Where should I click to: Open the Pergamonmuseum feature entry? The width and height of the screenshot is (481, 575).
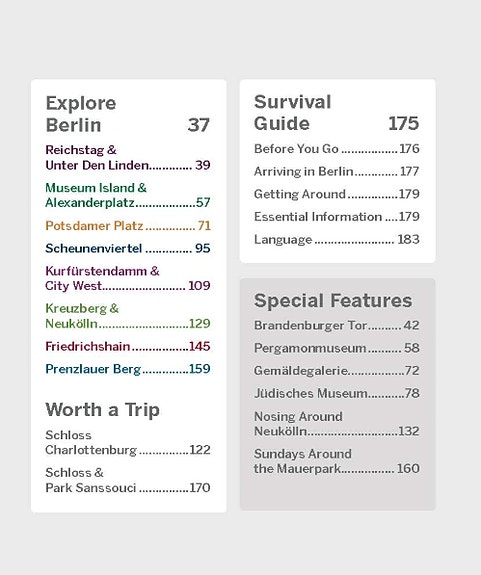coord(336,348)
